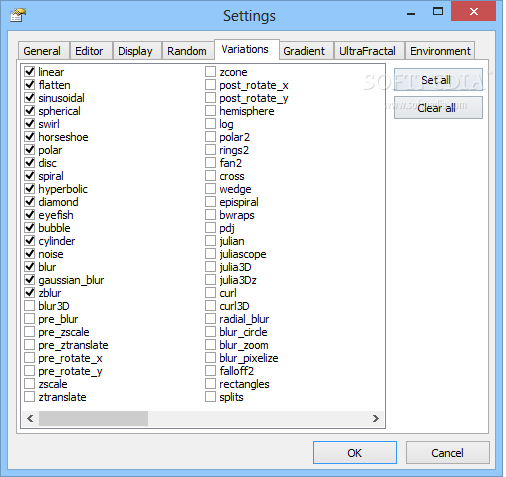Uncheck the noise checkbox
The width and height of the screenshot is (506, 477).
[30, 253]
